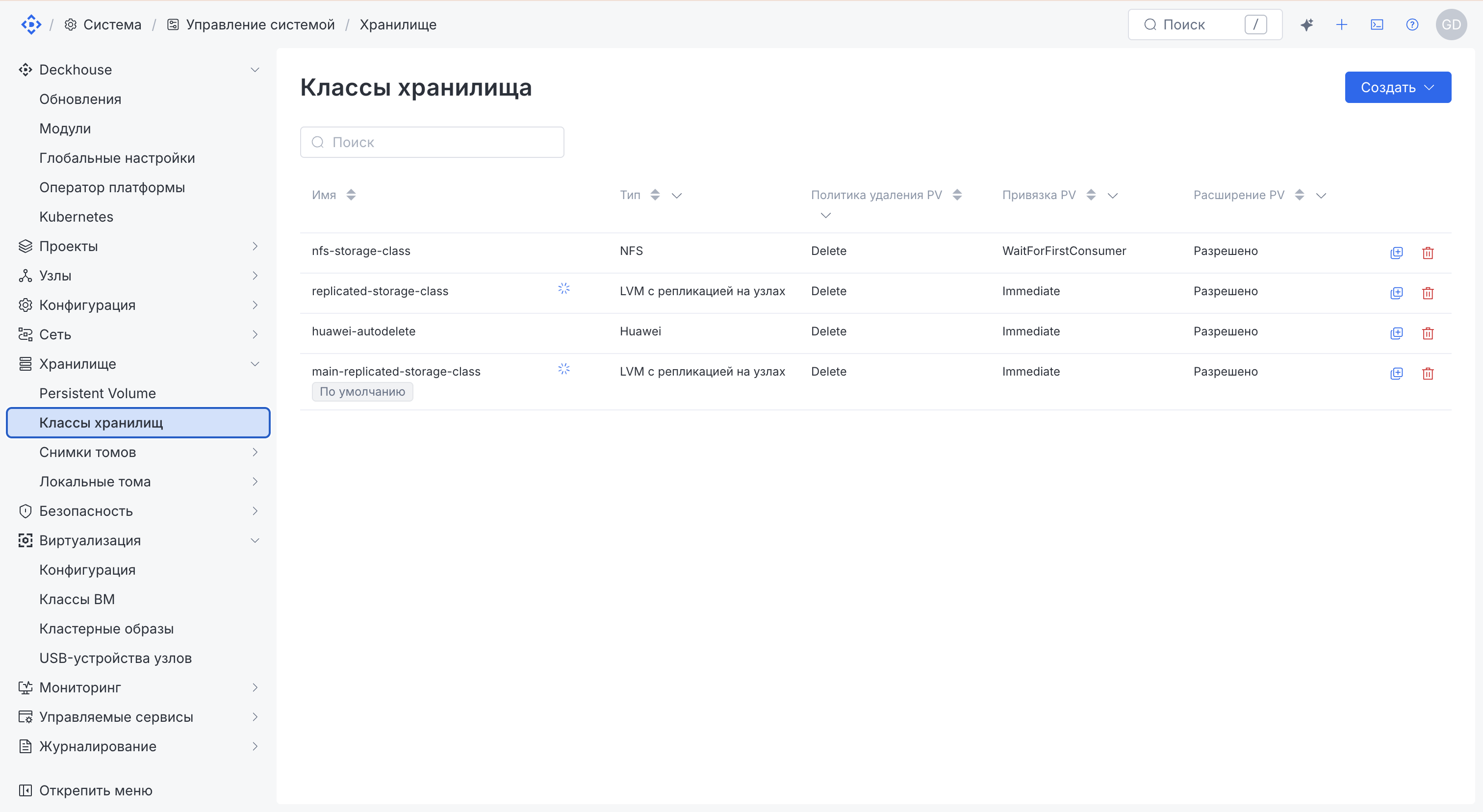Click the Журналирование document icon in sidebar

click(x=26, y=746)
